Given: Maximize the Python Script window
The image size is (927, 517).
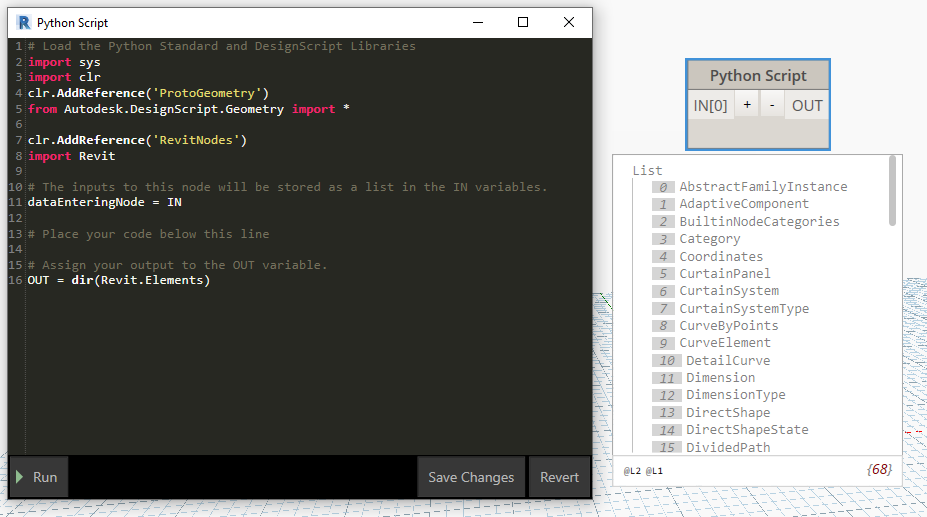Looking at the screenshot, I should click(523, 22).
